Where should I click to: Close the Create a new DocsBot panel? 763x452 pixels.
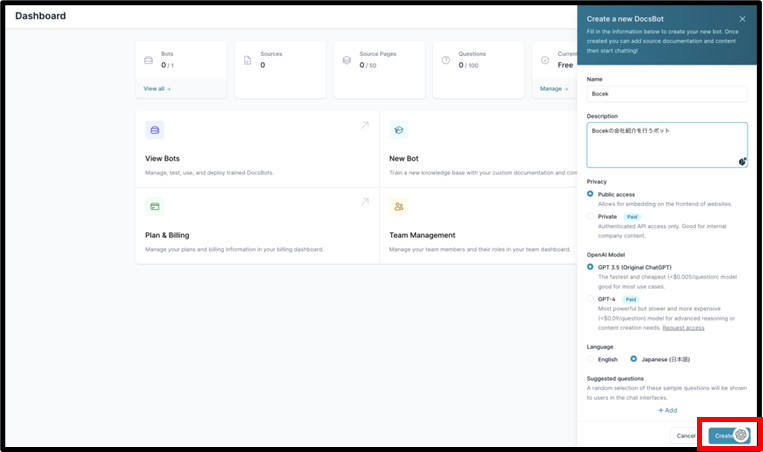[x=742, y=19]
